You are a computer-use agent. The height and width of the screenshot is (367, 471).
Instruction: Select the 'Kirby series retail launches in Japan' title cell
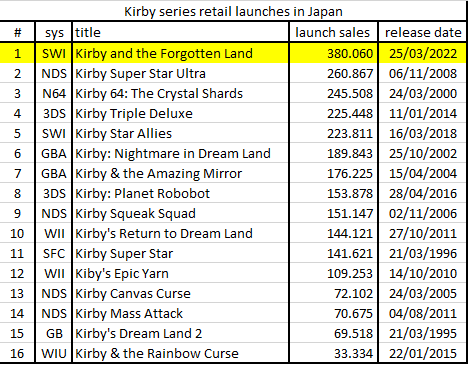click(233, 11)
